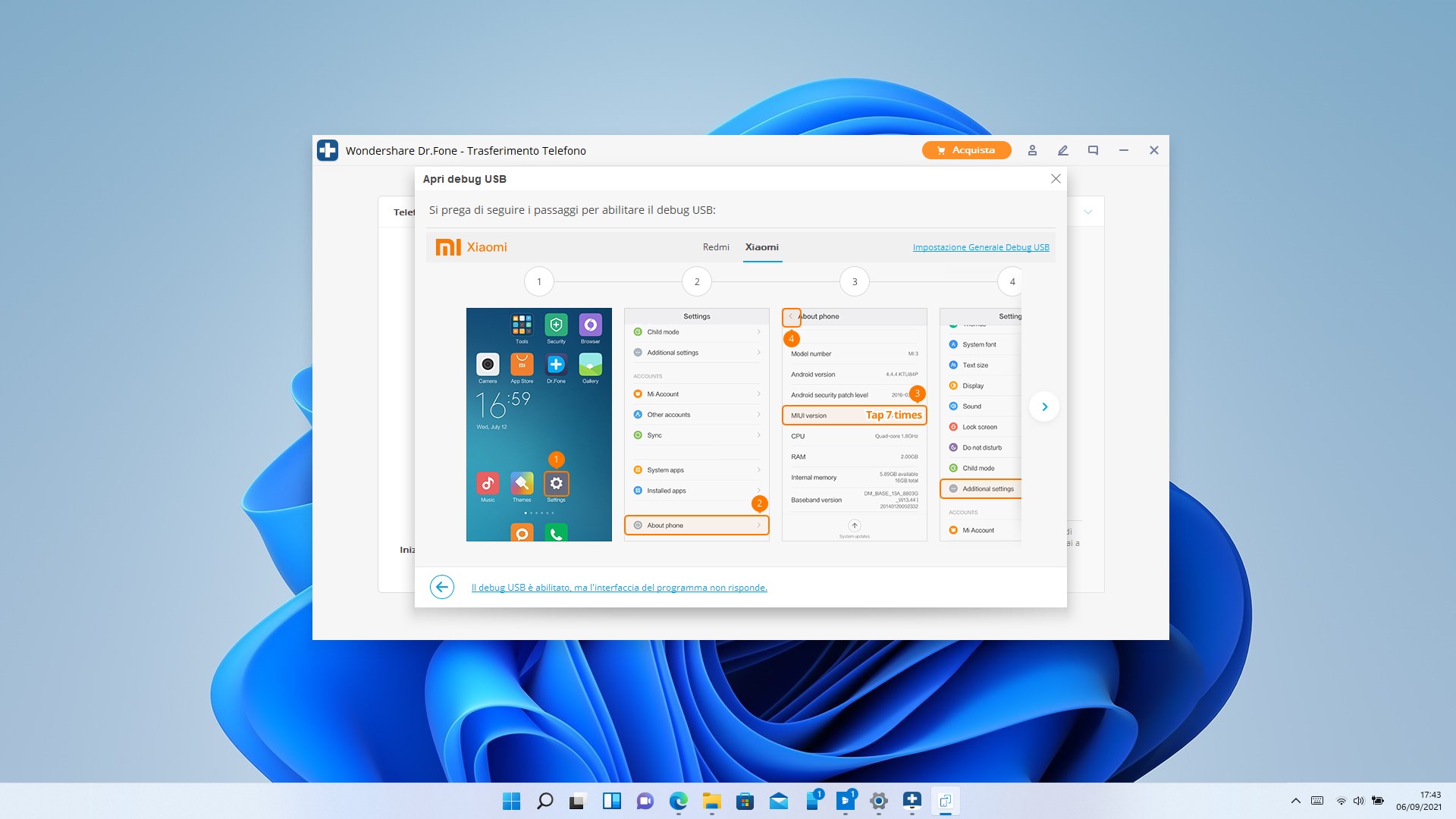This screenshot has height=819, width=1456.
Task: Click the volume speaker tray icon
Action: click(1358, 801)
